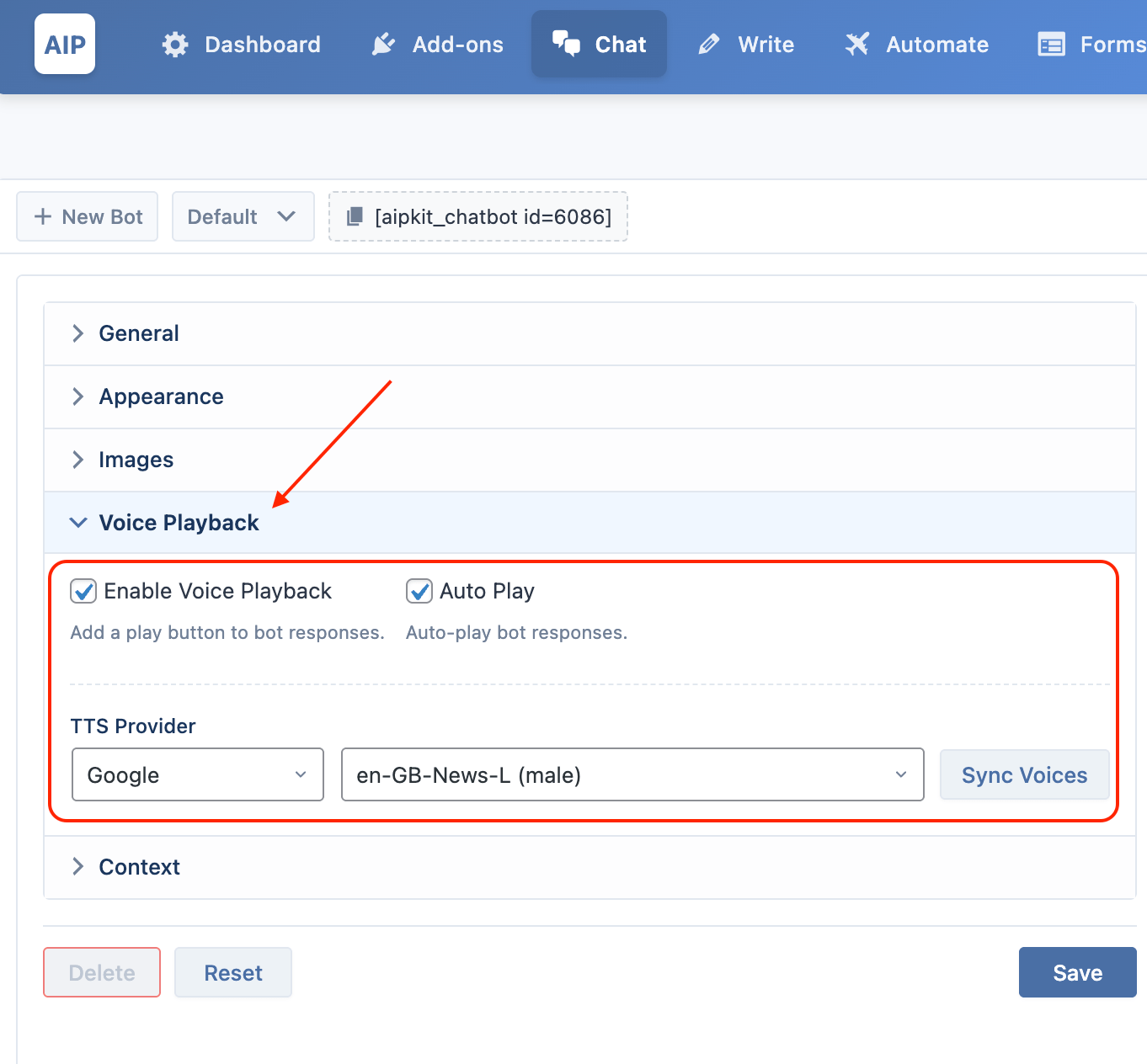The height and width of the screenshot is (1064, 1147).
Task: Open the en-GB-News-L voice dropdown
Action: [632, 774]
